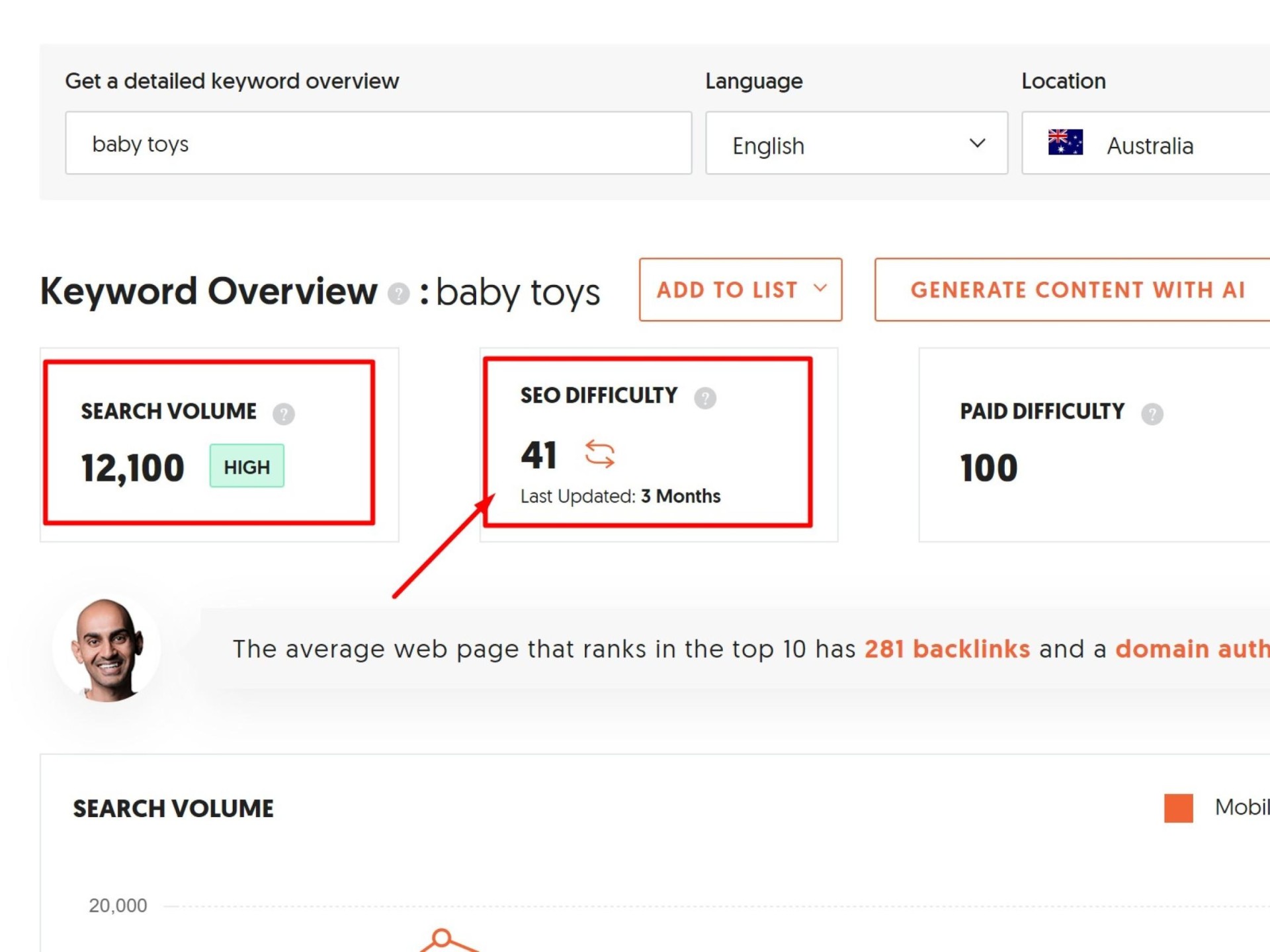
Task: Click the chart data point marker
Action: coord(441,937)
